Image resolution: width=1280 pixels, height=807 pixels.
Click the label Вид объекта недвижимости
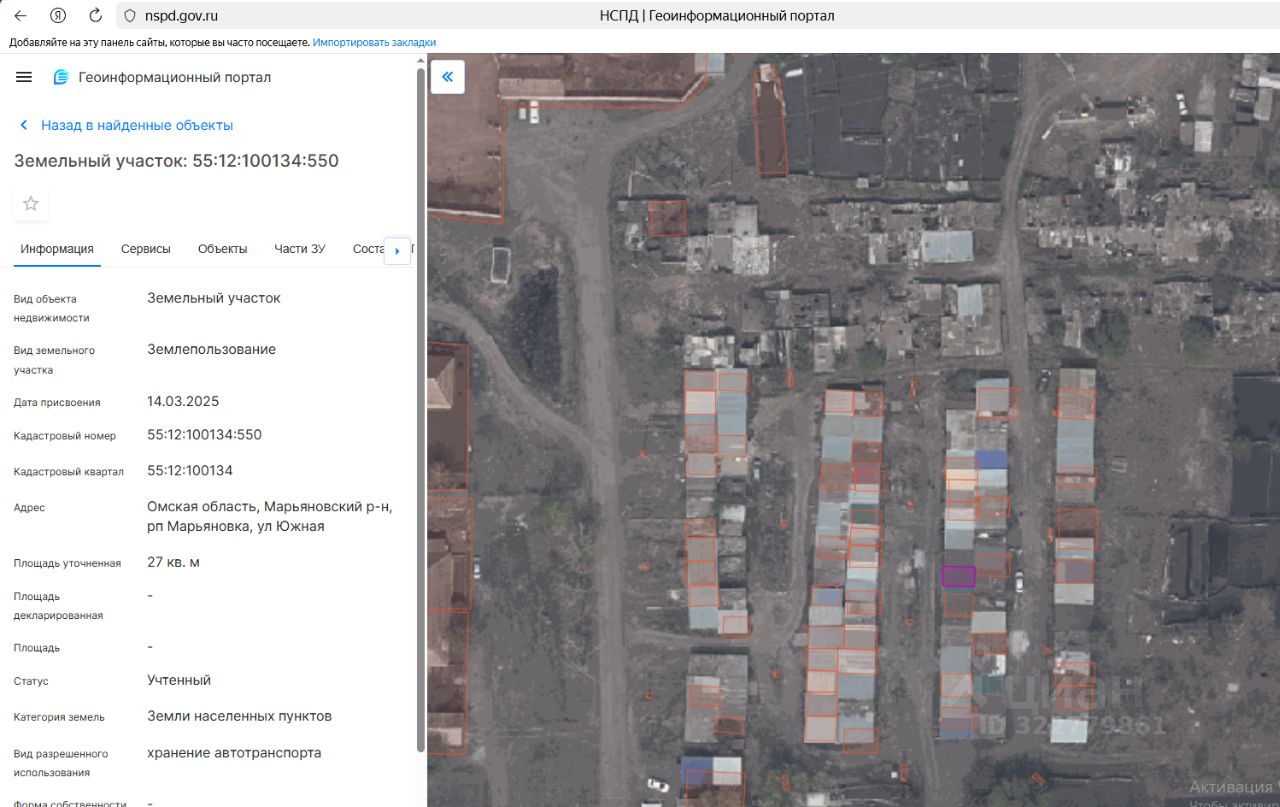(51, 308)
